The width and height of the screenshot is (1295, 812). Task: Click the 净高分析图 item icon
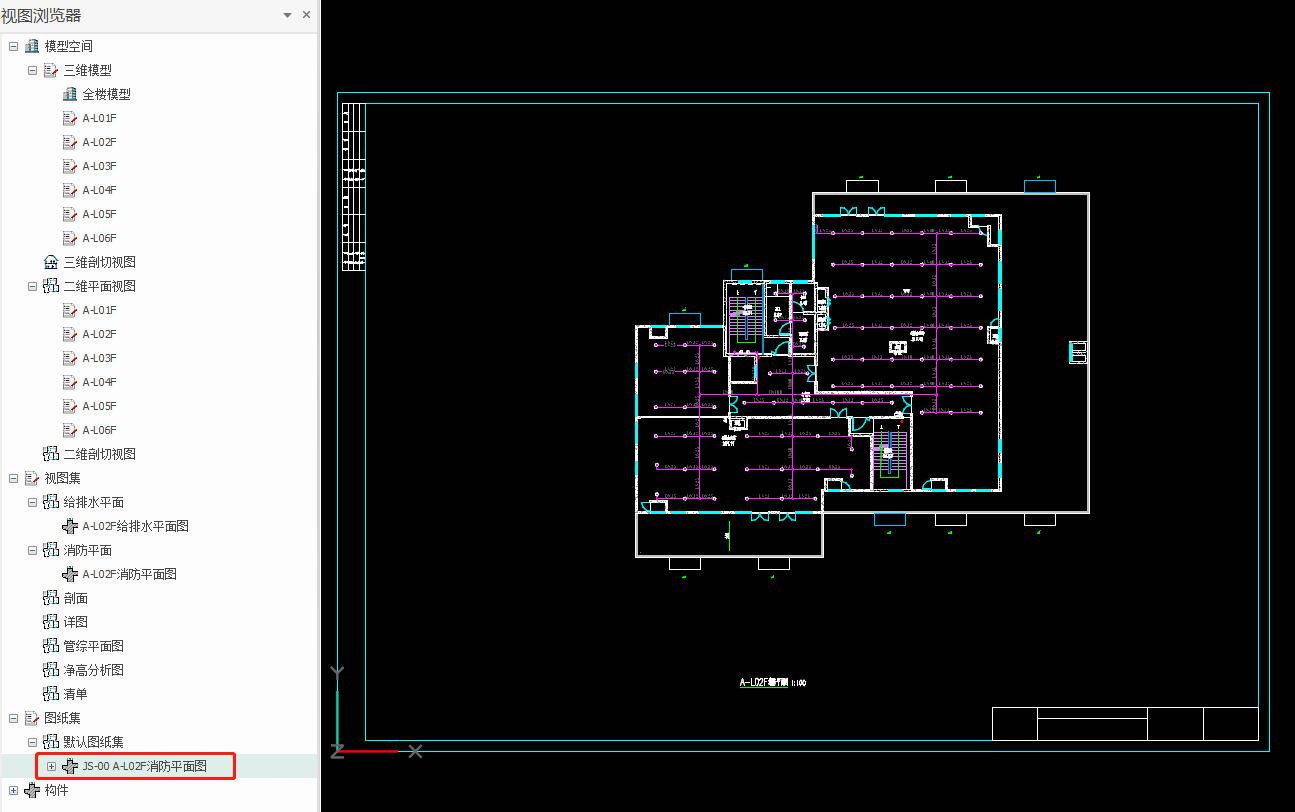tap(51, 670)
